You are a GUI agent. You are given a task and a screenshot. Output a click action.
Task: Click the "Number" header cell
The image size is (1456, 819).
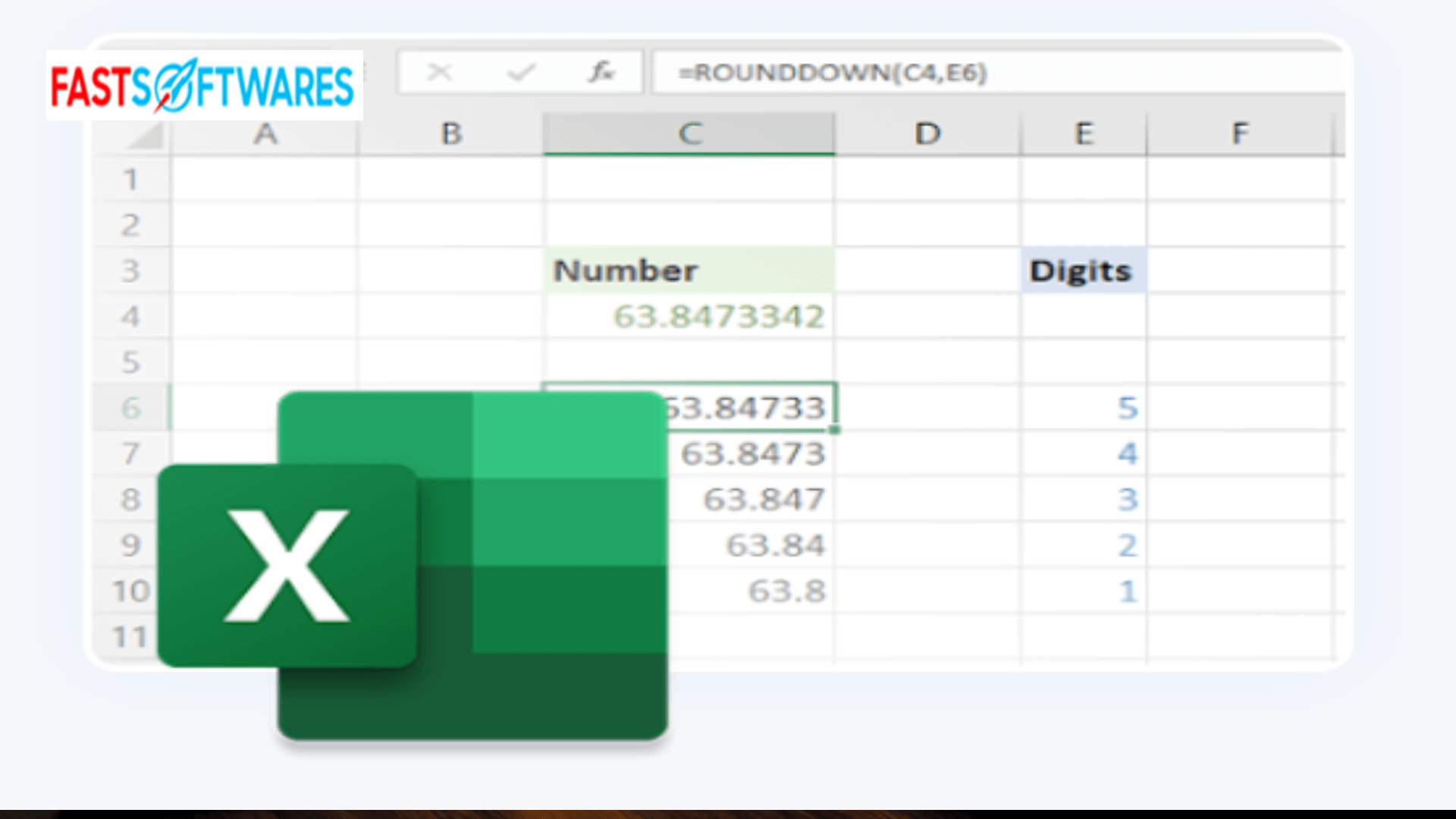689,271
